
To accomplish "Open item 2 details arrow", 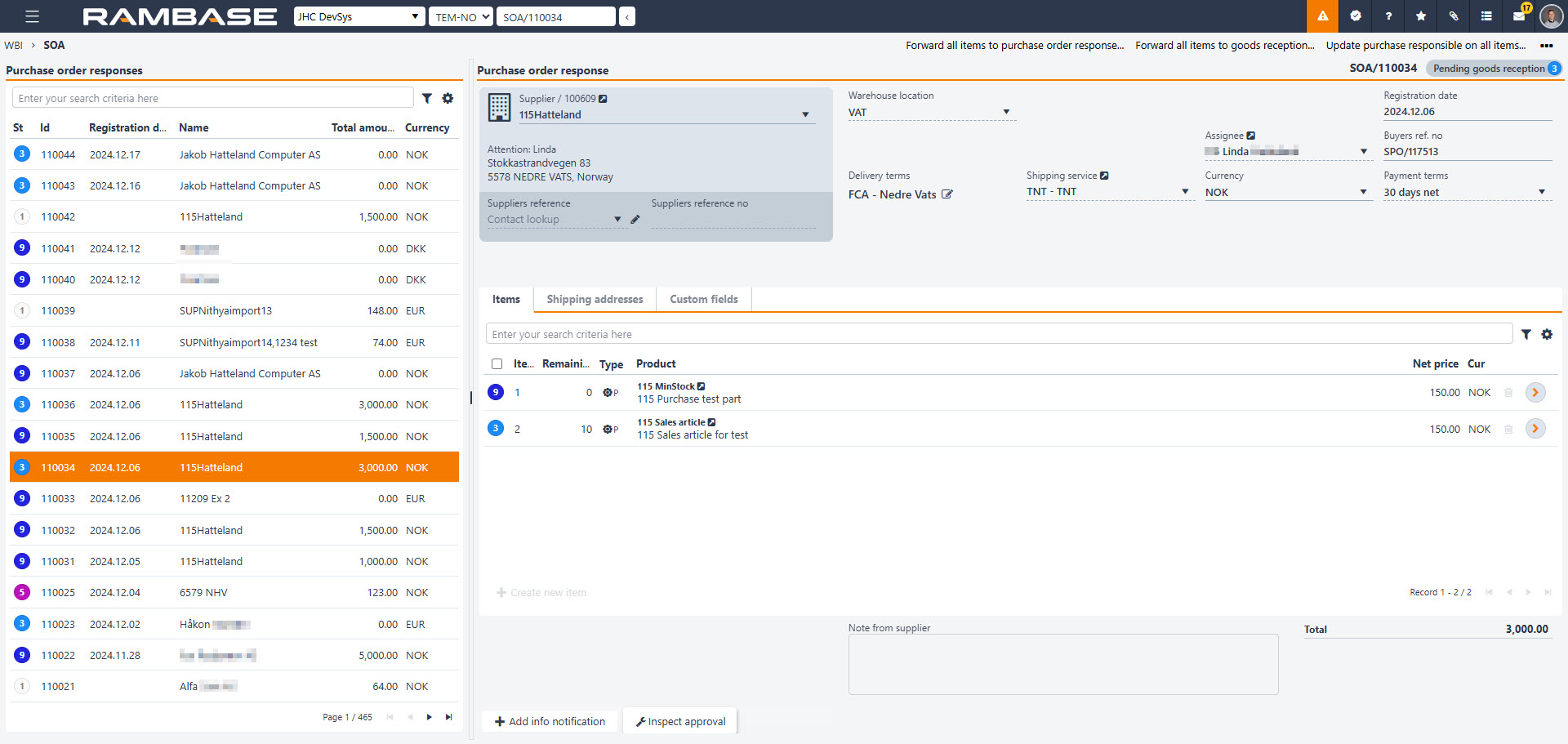I will pos(1535,429).
